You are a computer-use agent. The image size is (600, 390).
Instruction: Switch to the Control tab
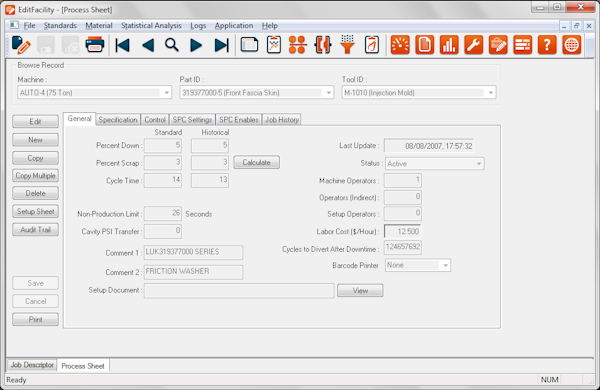155,120
